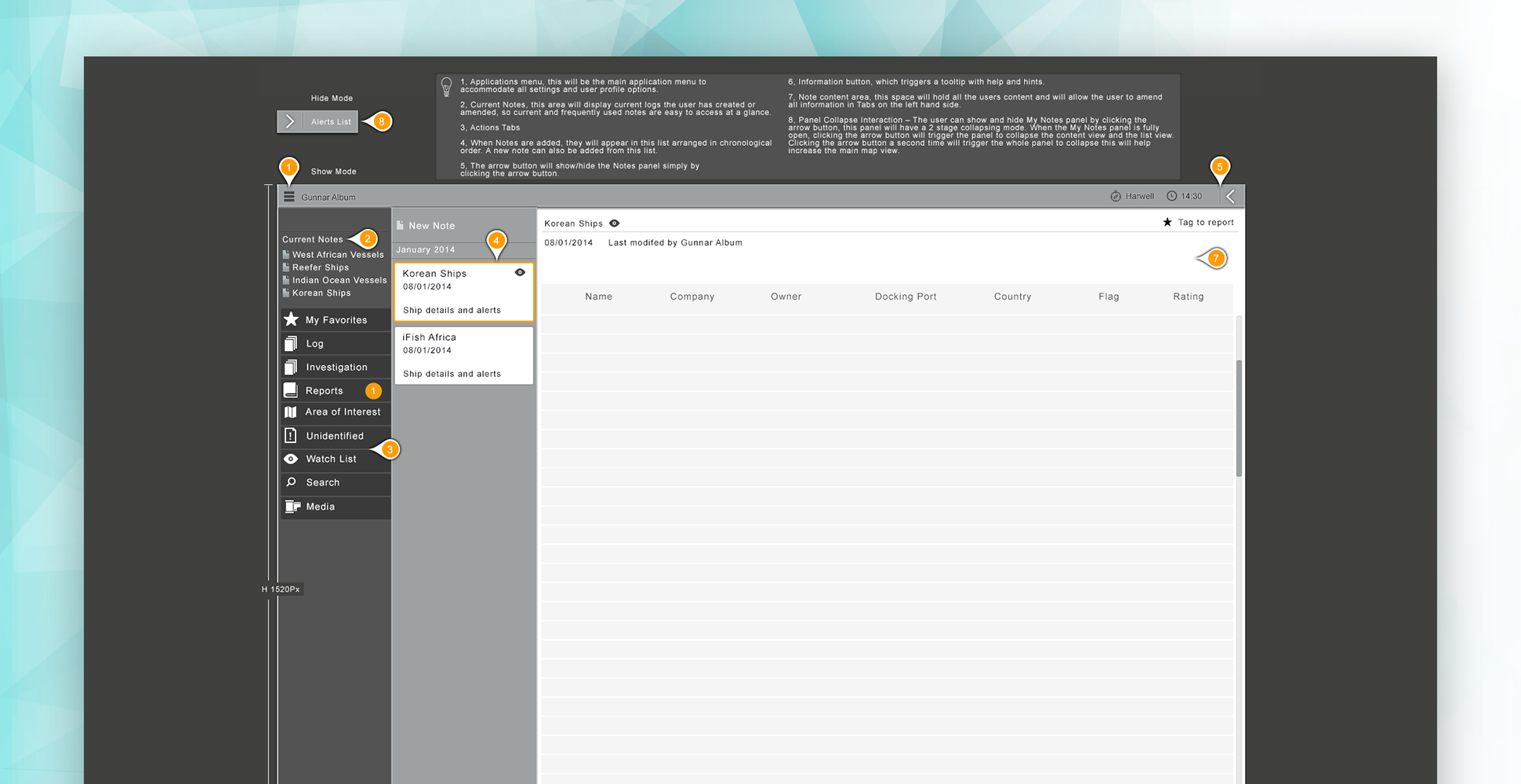Collapse the January 2014 notes group
1521x784 pixels.
[x=426, y=250]
